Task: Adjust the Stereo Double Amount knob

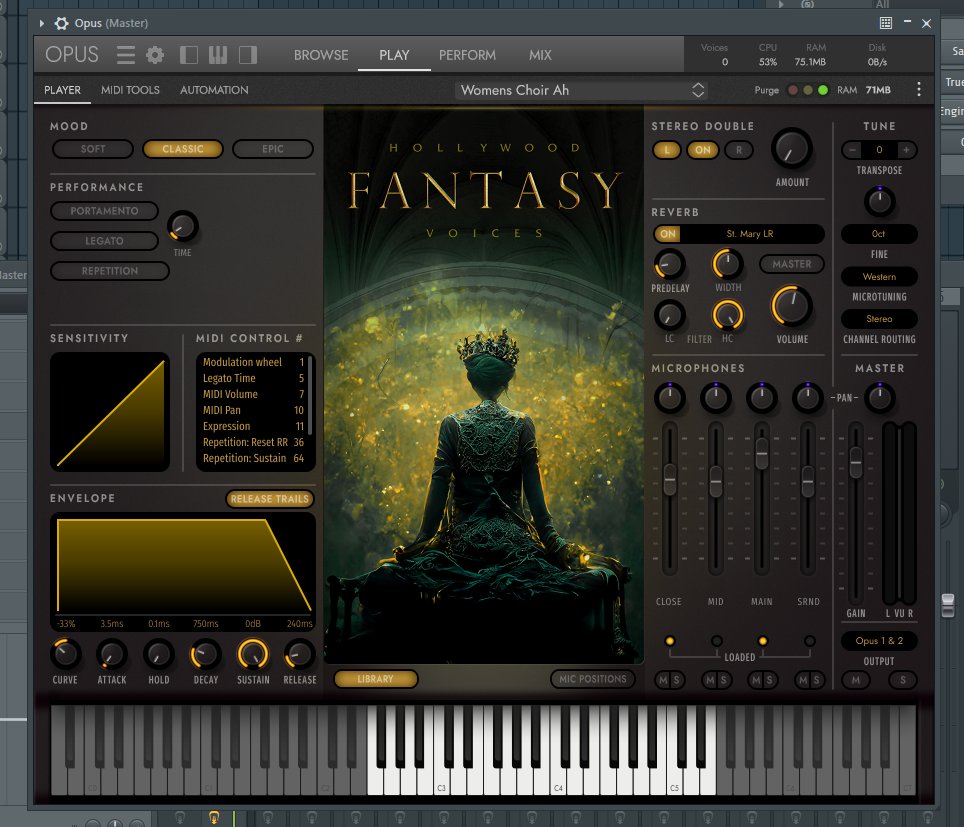Action: pyautogui.click(x=792, y=149)
